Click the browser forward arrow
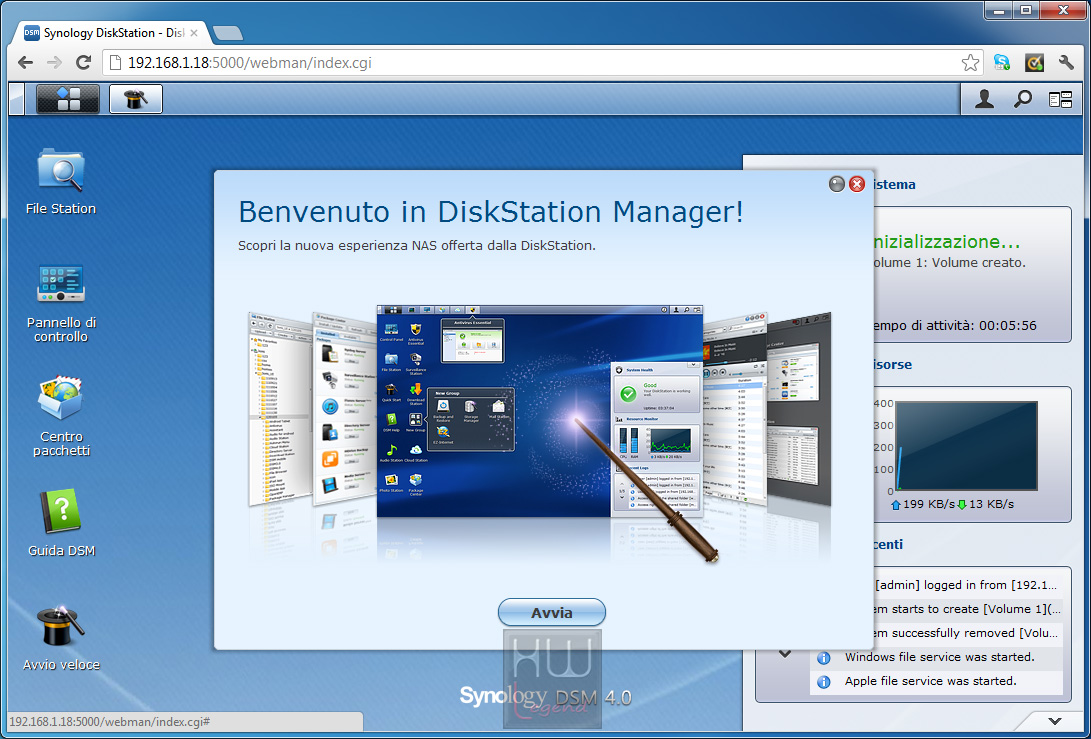Viewport: 1091px width, 739px height. [54, 63]
